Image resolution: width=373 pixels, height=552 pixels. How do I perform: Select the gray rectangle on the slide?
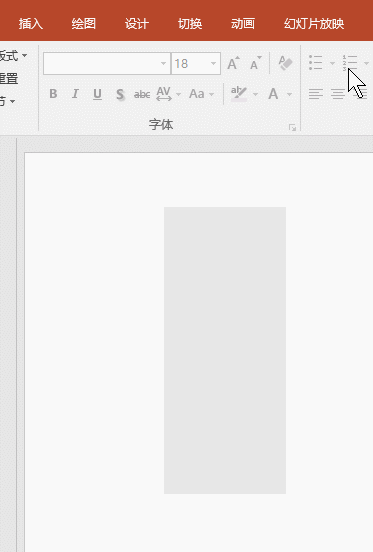pos(225,350)
